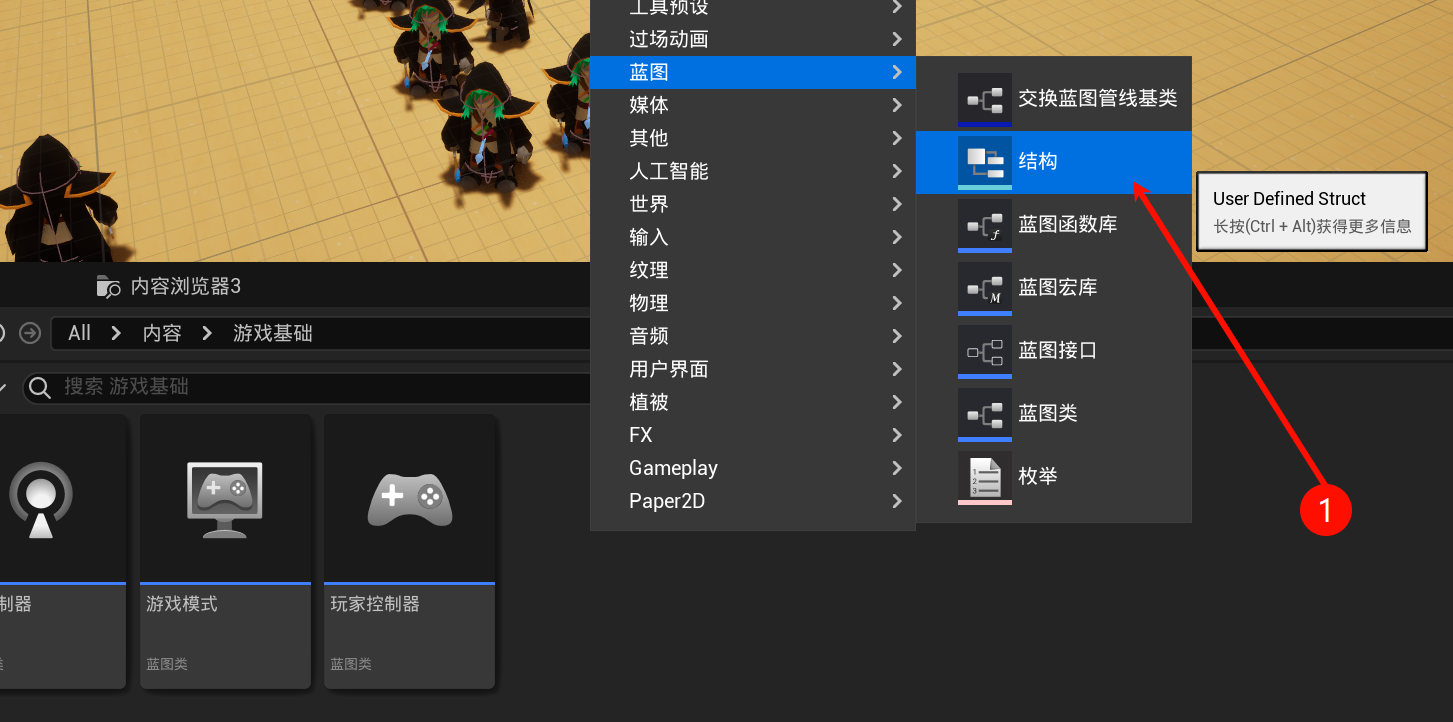Viewport: 1453px width, 722px height.
Task: Click the 蓝图函数库 function library icon
Action: click(x=984, y=225)
